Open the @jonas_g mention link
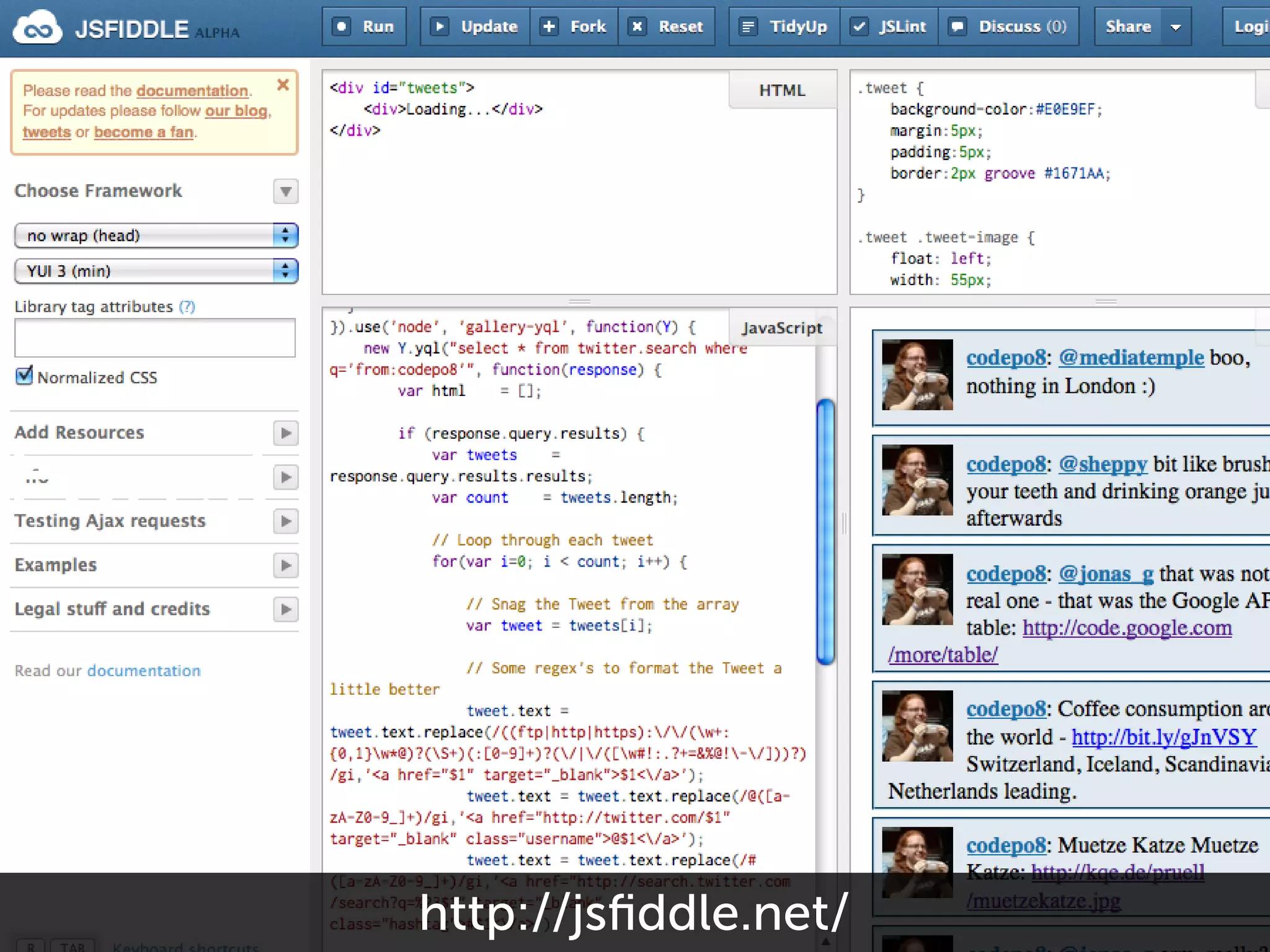The image size is (1270, 952). tap(1106, 573)
